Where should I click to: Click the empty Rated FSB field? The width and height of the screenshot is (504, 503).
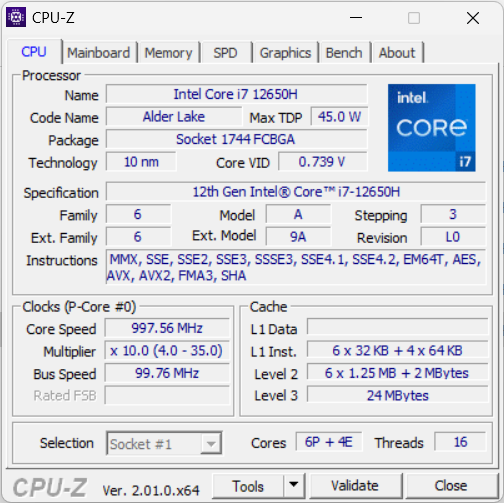167,395
